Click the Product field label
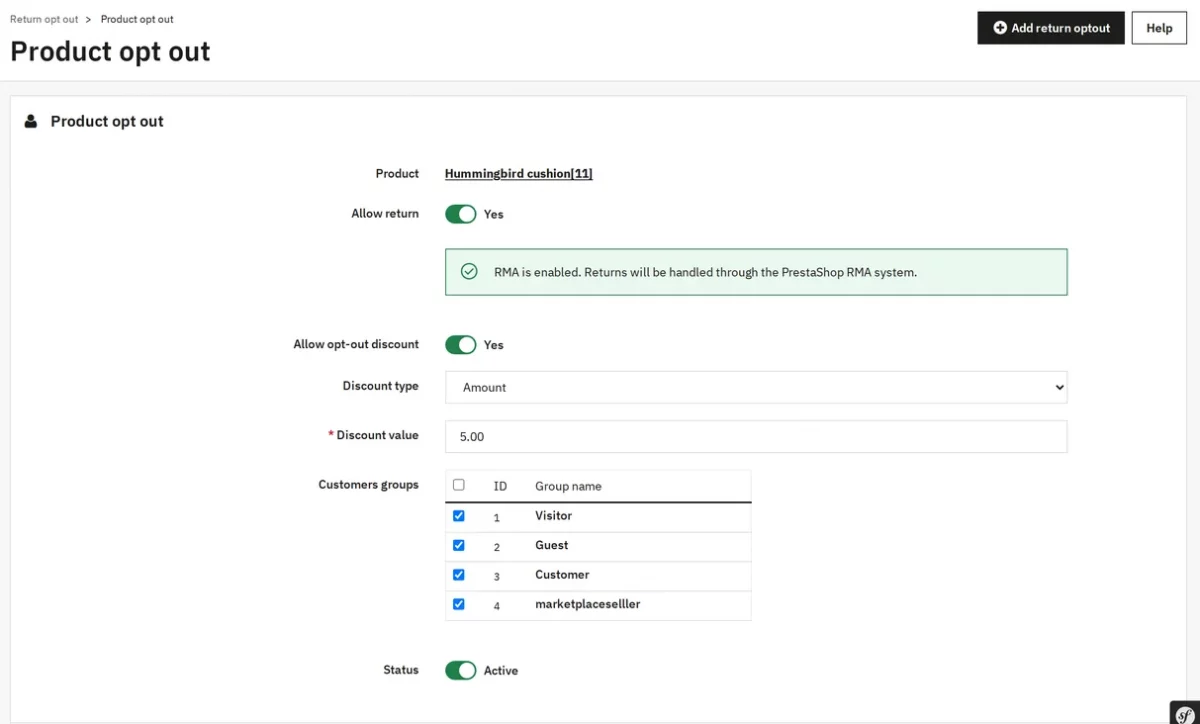1200x724 pixels. 397,174
